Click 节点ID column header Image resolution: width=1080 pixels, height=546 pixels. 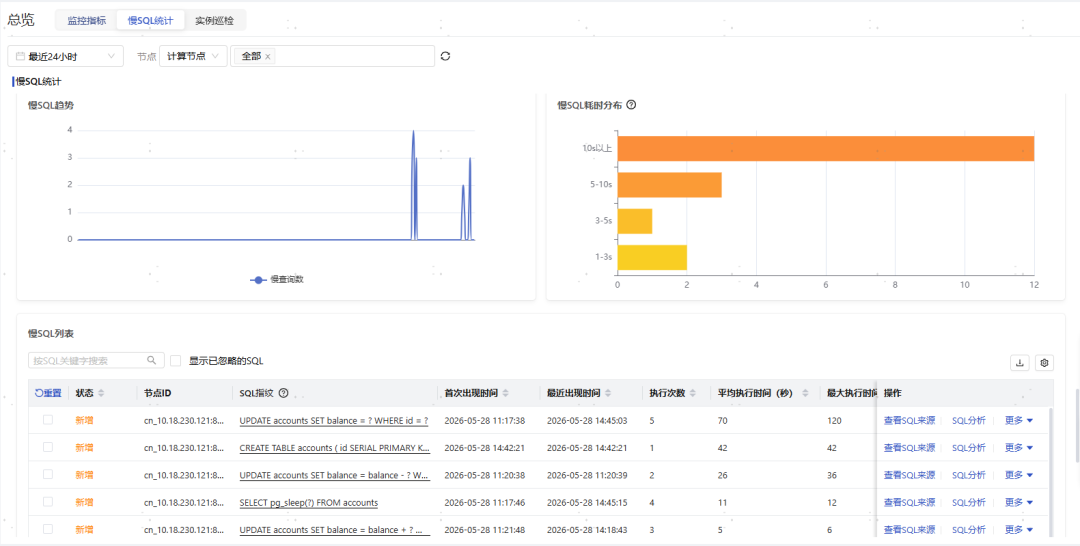[x=158, y=393]
